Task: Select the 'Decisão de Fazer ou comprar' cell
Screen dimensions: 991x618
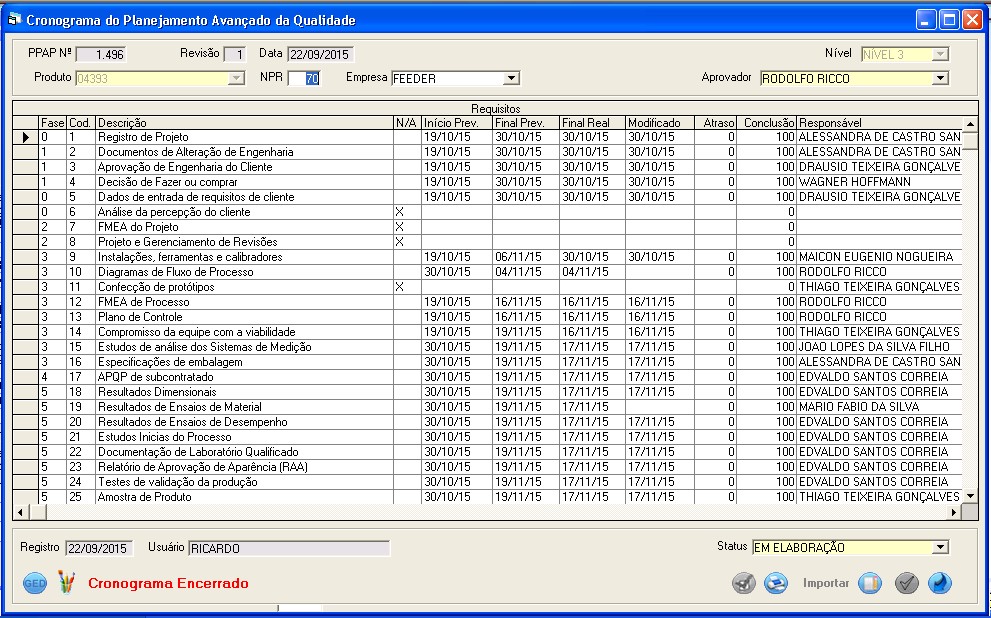Action: tap(244, 182)
